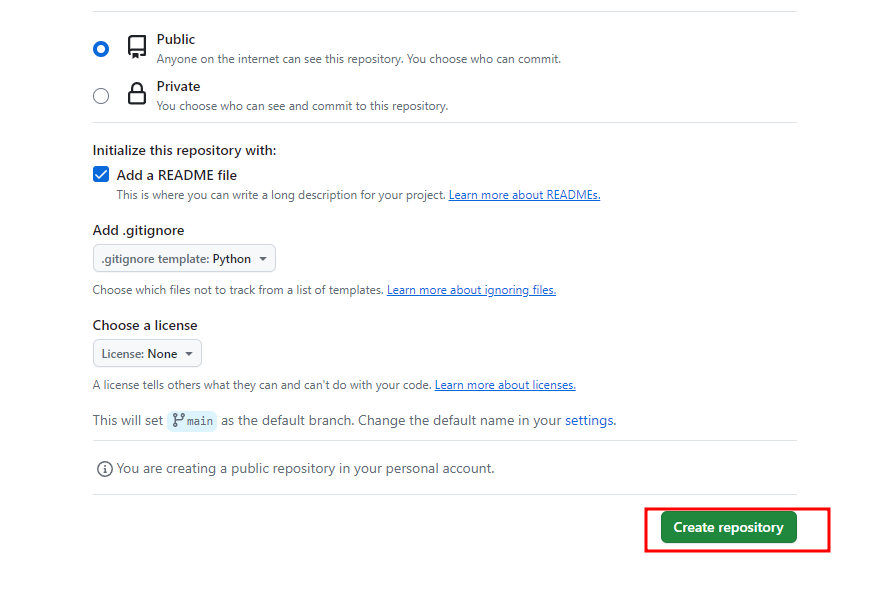The image size is (872, 593).
Task: Click the Add a README file label
Action: 177,175
